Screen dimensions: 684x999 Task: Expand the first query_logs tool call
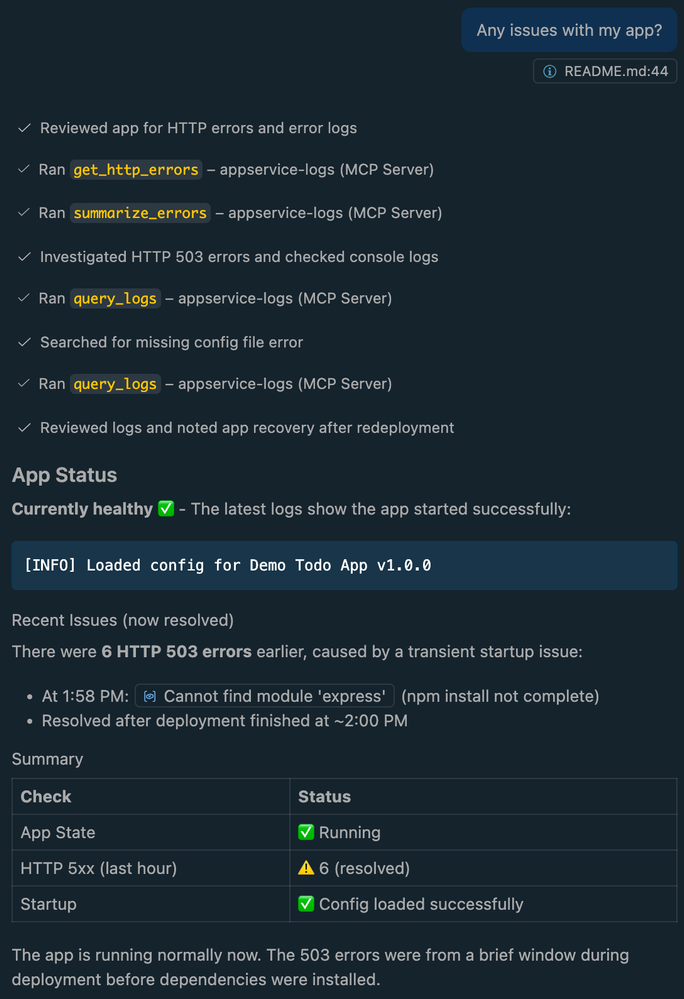[x=115, y=299]
